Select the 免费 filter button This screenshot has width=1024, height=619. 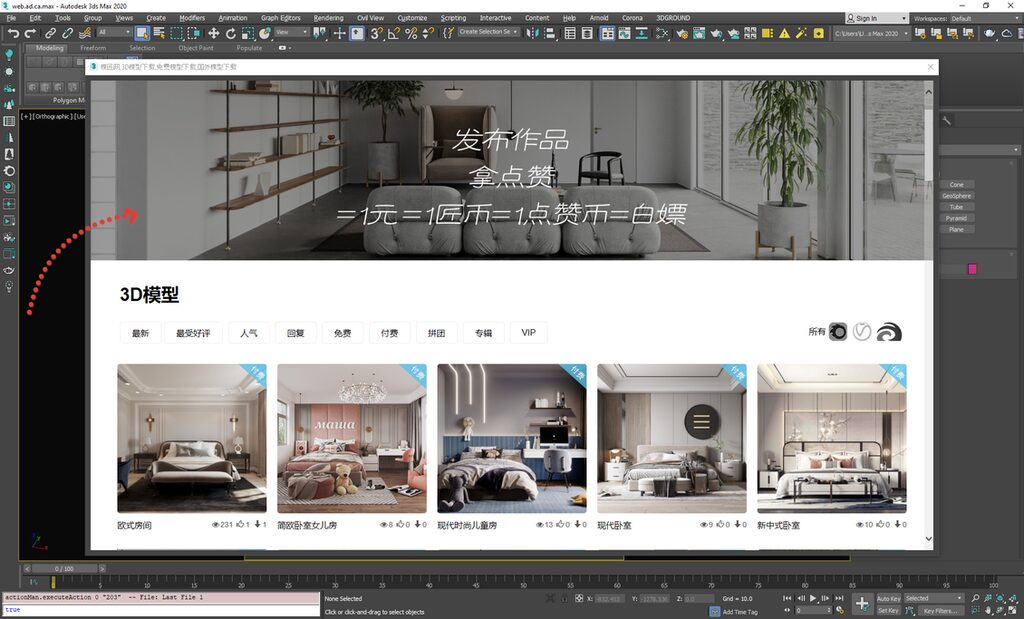(x=342, y=333)
